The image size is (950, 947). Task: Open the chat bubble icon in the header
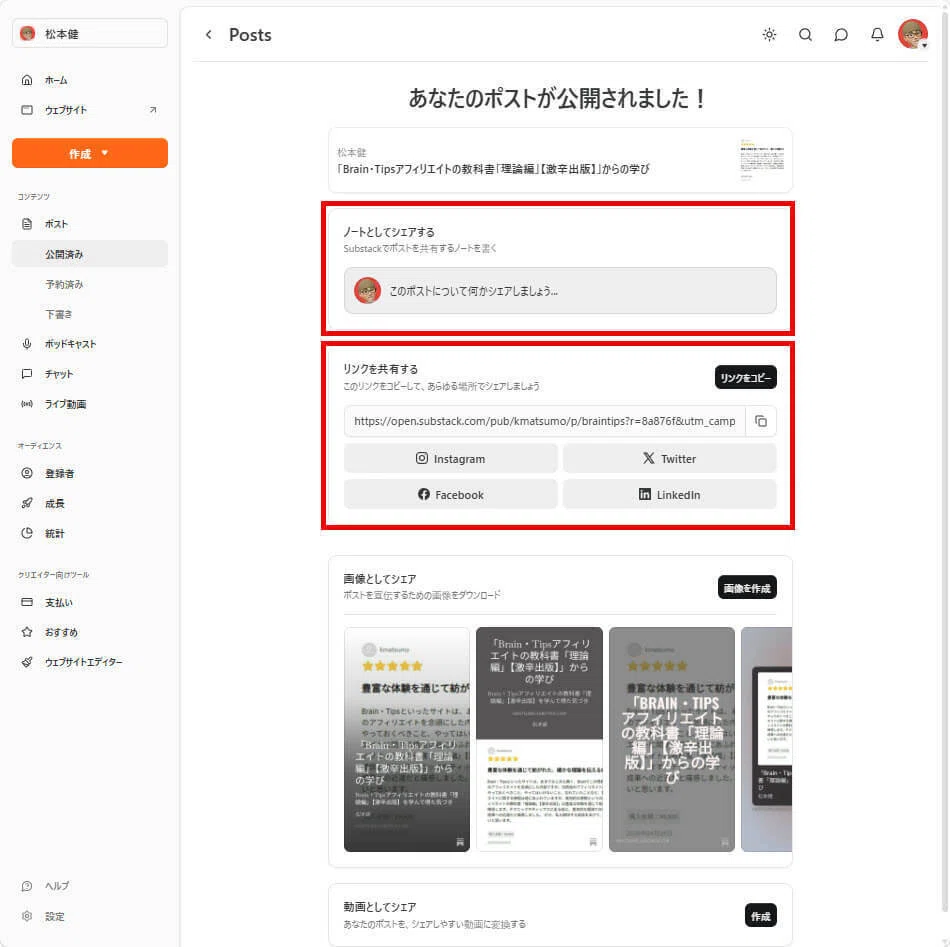[840, 35]
